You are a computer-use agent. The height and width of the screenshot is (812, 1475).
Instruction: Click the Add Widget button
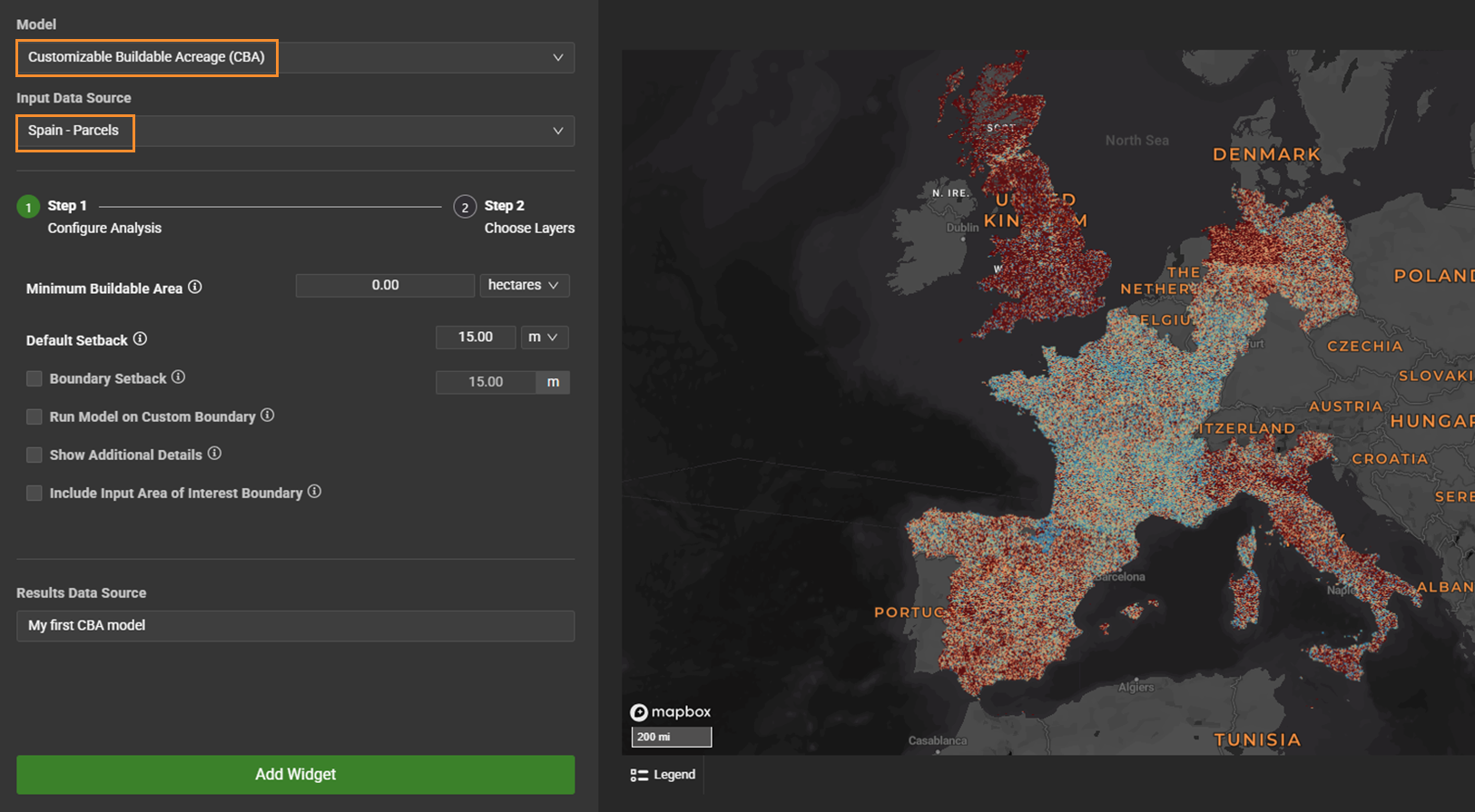pyautogui.click(x=295, y=775)
